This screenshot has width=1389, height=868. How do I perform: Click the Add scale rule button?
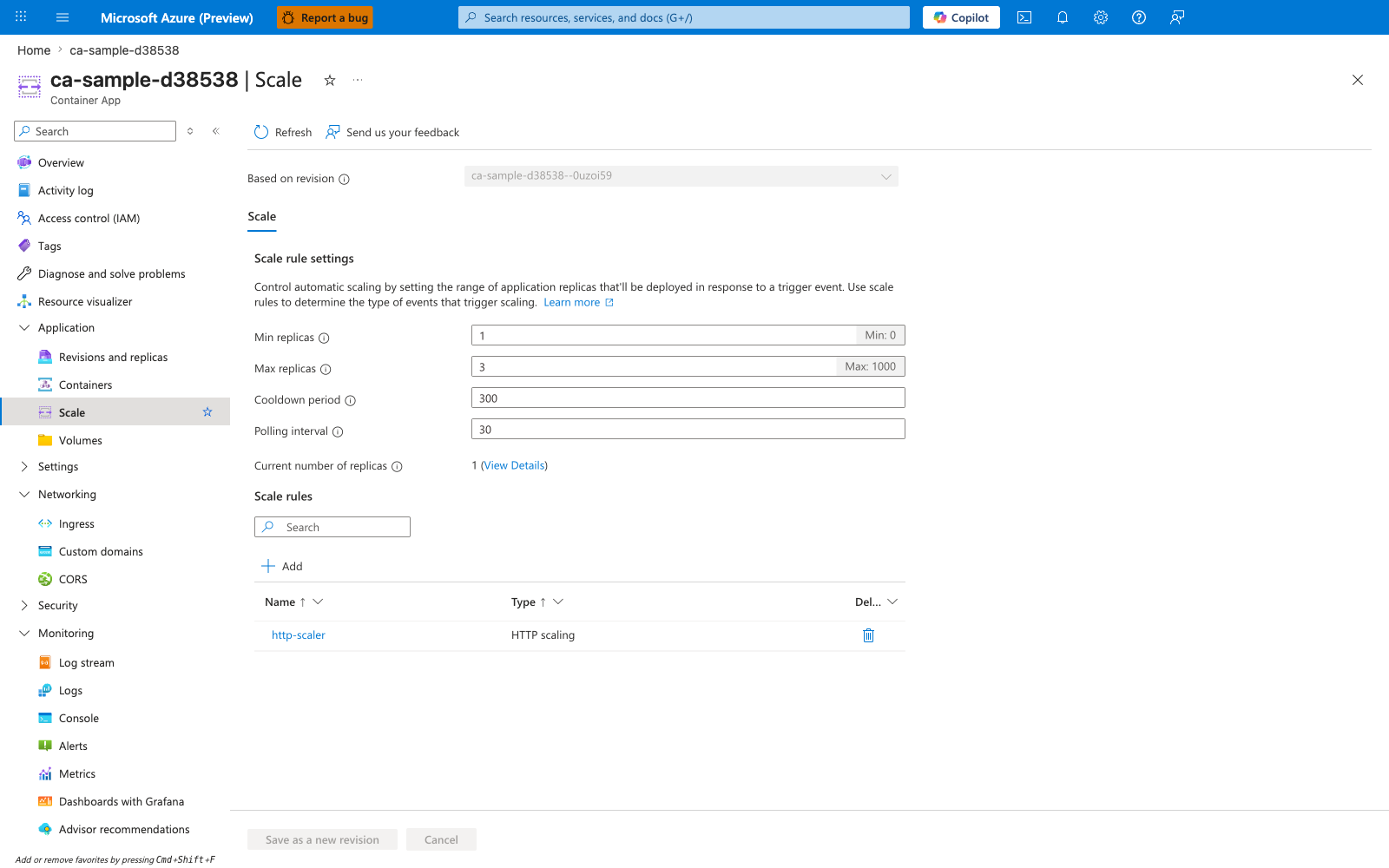click(x=282, y=566)
